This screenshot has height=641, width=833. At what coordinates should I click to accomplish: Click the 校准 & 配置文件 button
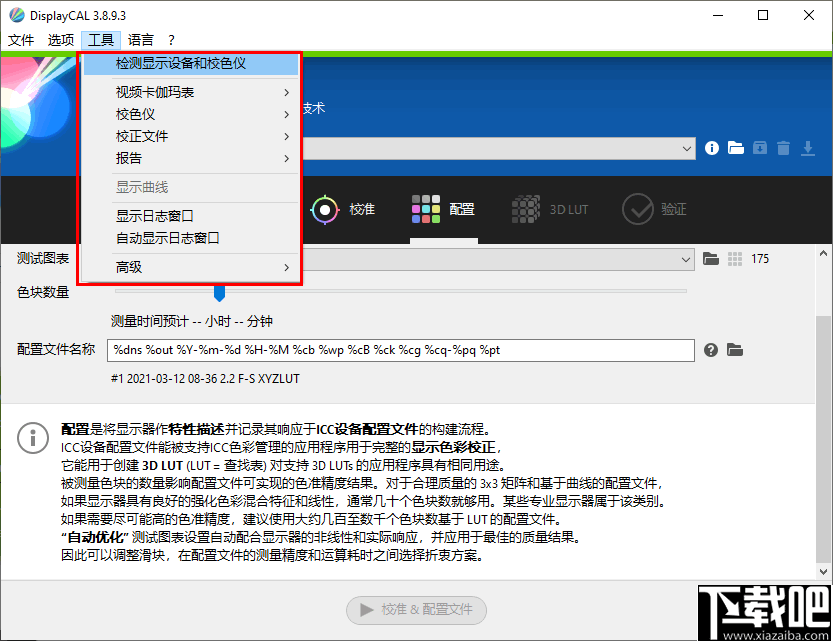414,610
